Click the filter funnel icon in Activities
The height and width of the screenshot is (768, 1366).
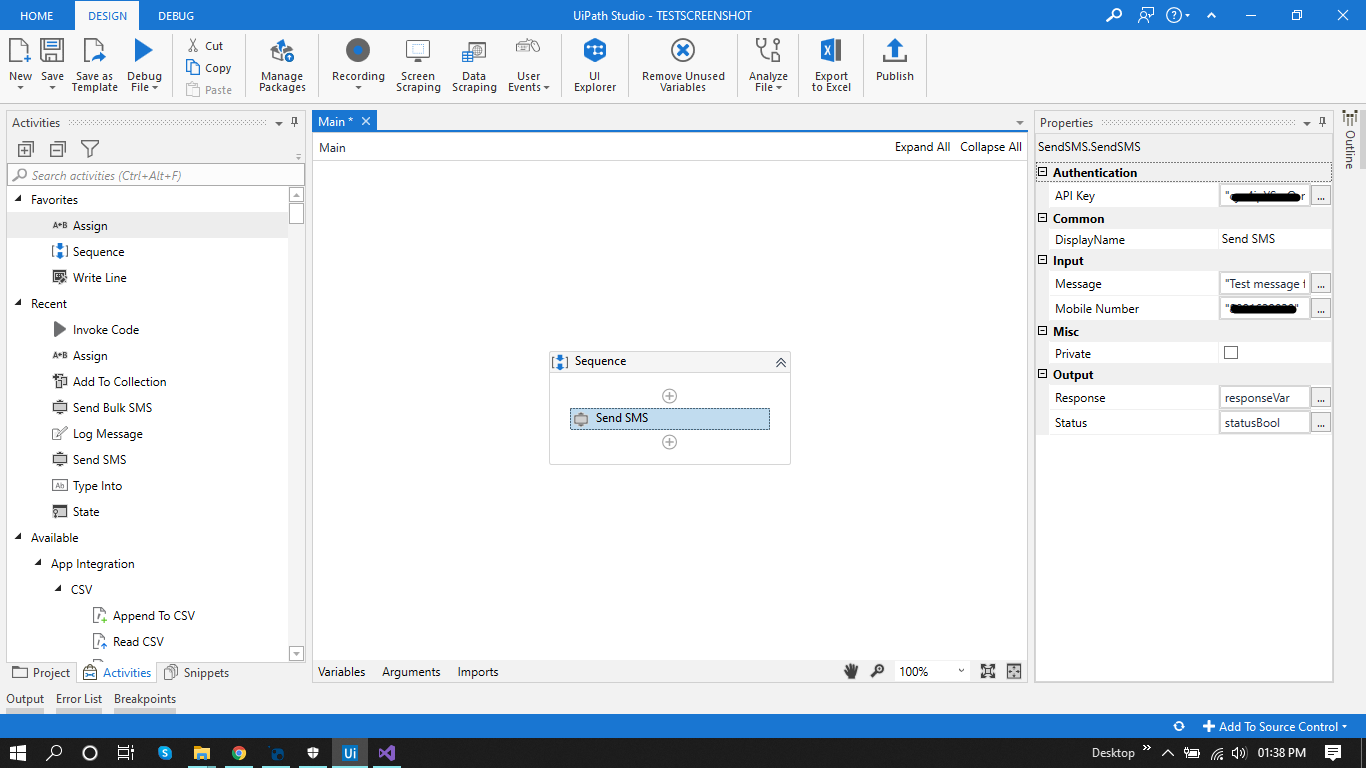[89, 149]
